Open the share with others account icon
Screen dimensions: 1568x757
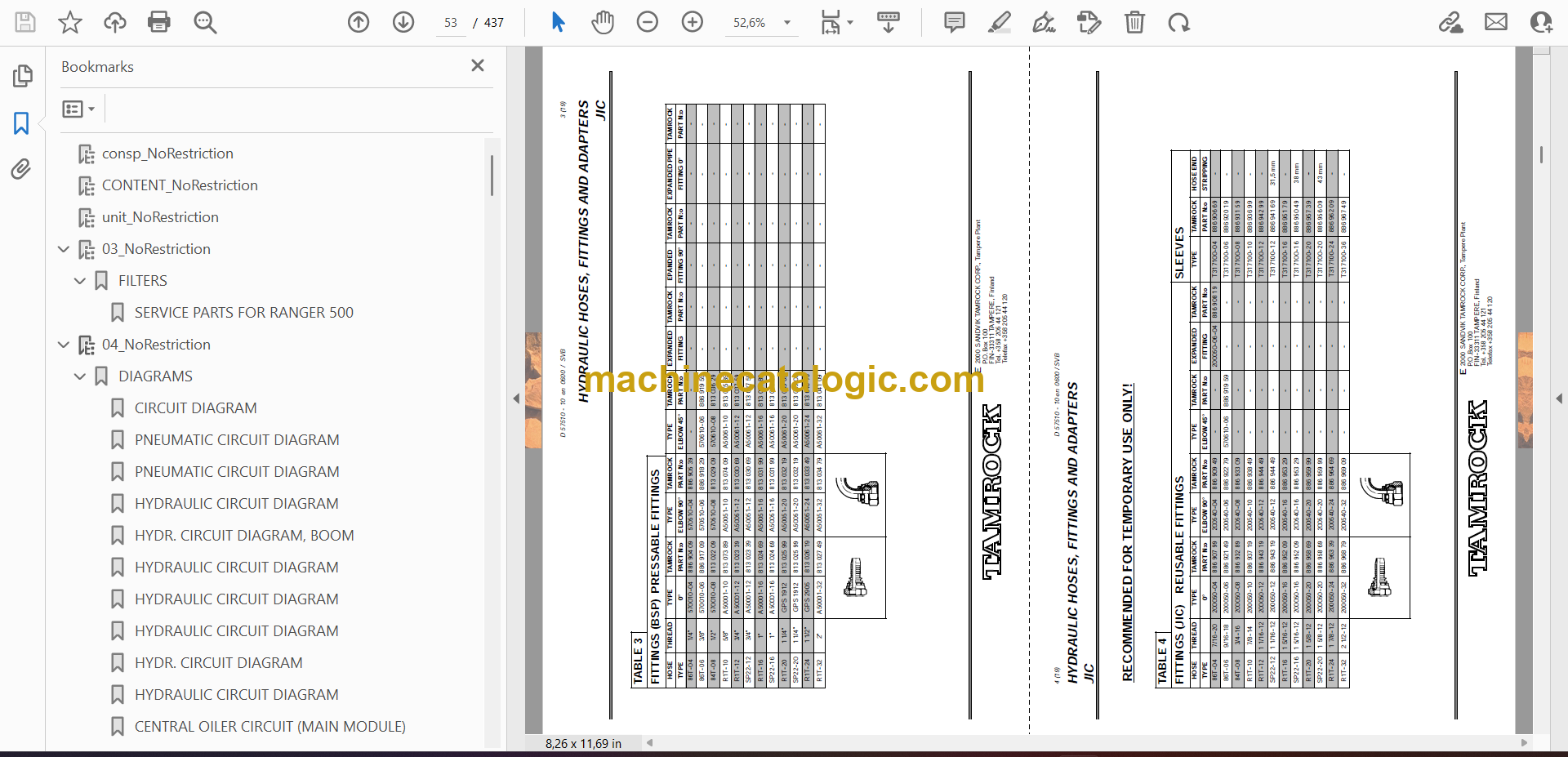click(1541, 22)
